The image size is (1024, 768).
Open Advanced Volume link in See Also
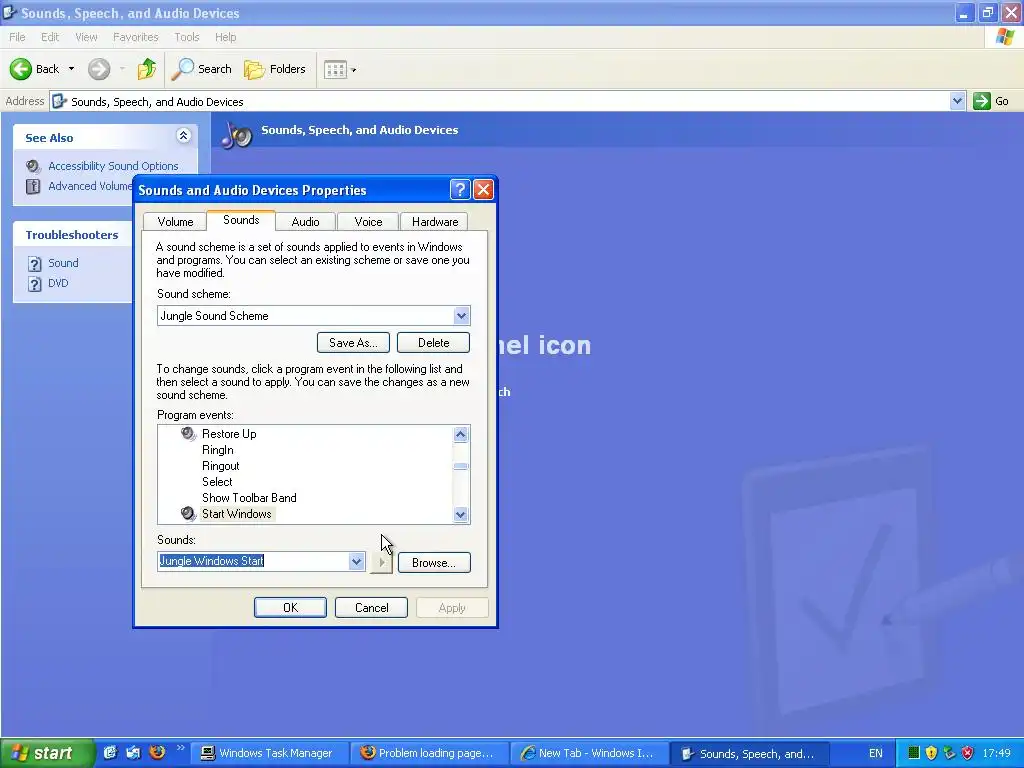(x=90, y=186)
